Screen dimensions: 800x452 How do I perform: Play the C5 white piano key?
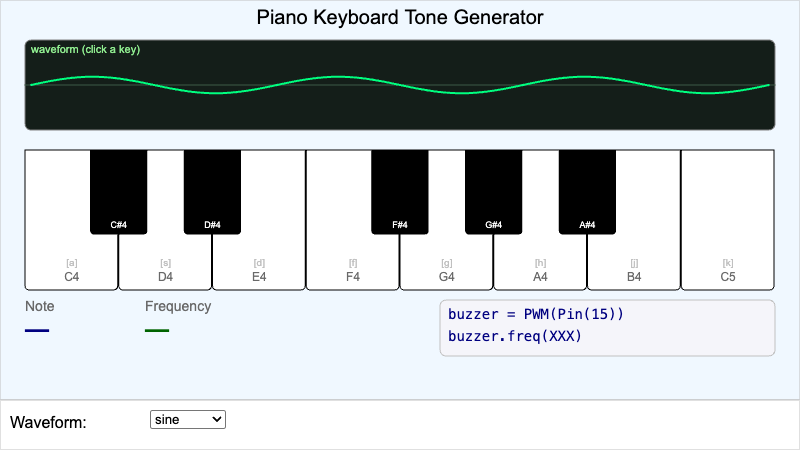coord(728,220)
